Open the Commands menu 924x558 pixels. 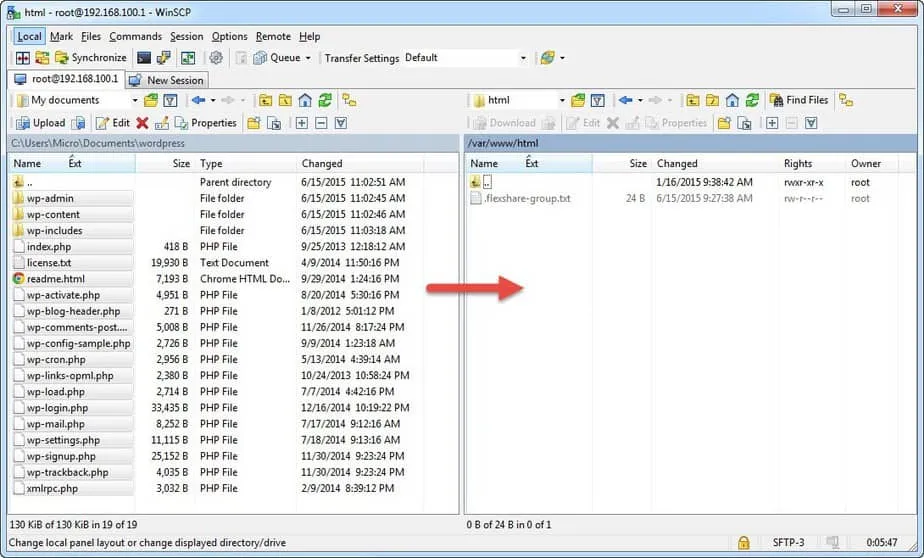coord(135,36)
